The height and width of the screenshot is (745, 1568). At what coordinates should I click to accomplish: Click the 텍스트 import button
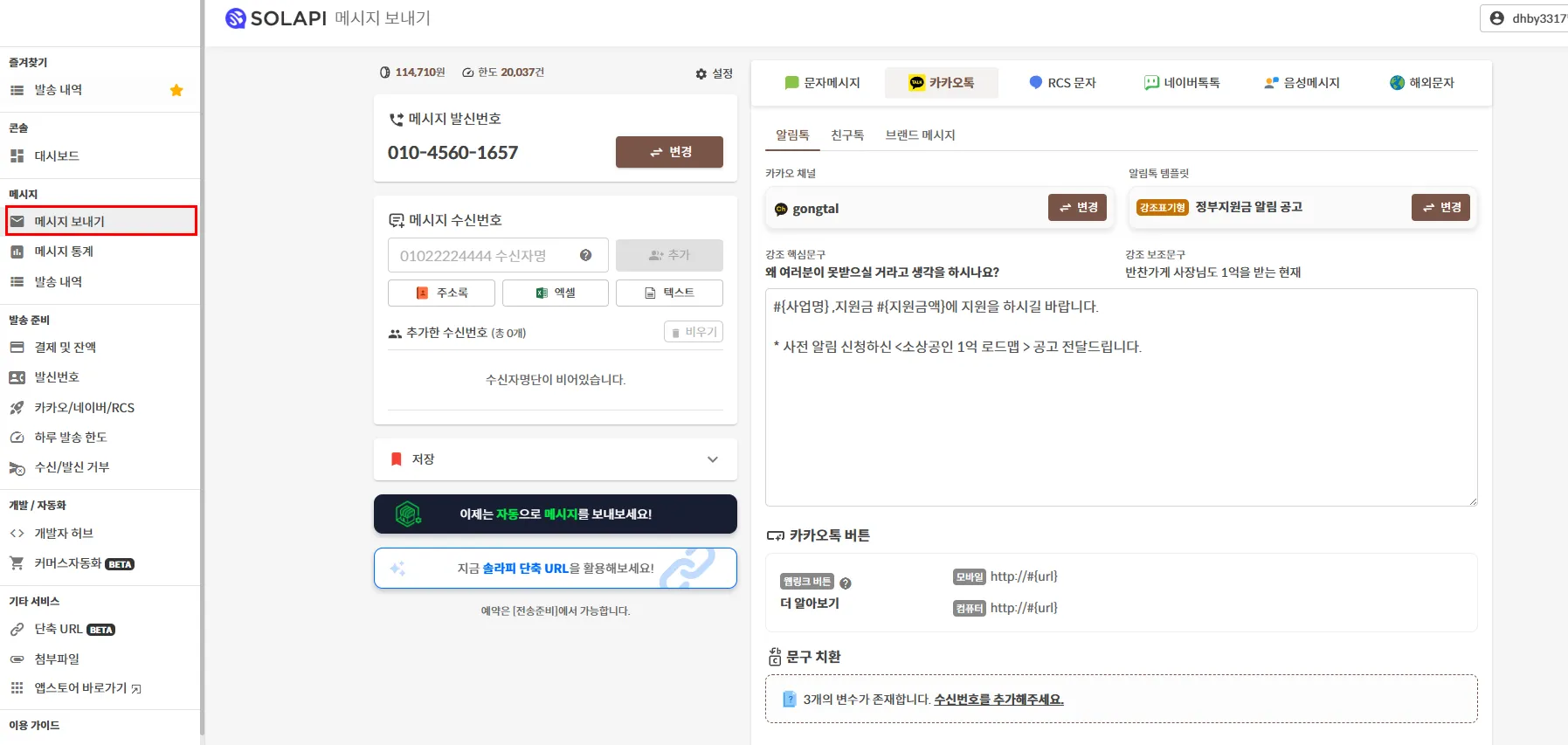[x=669, y=293]
